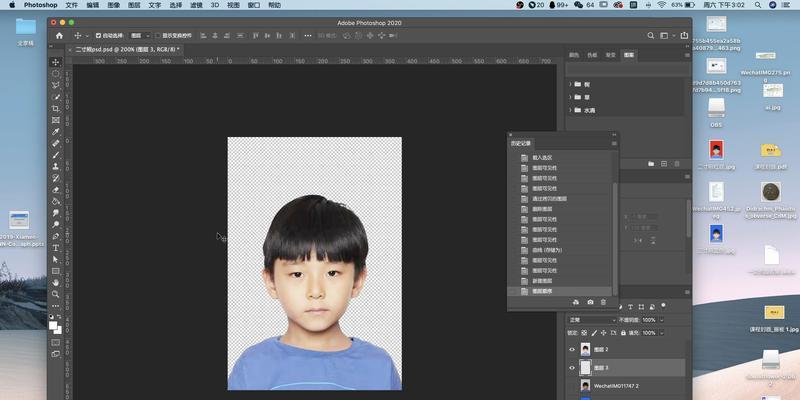Image resolution: width=800 pixels, height=400 pixels.
Task: Open the opacity 100% dropdown arrow
Action: tap(662, 320)
